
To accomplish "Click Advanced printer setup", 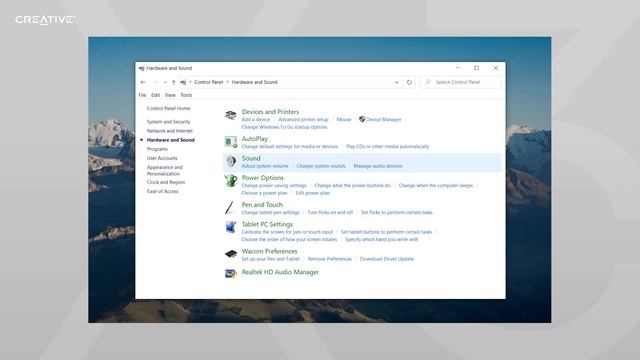I will 303,120.
